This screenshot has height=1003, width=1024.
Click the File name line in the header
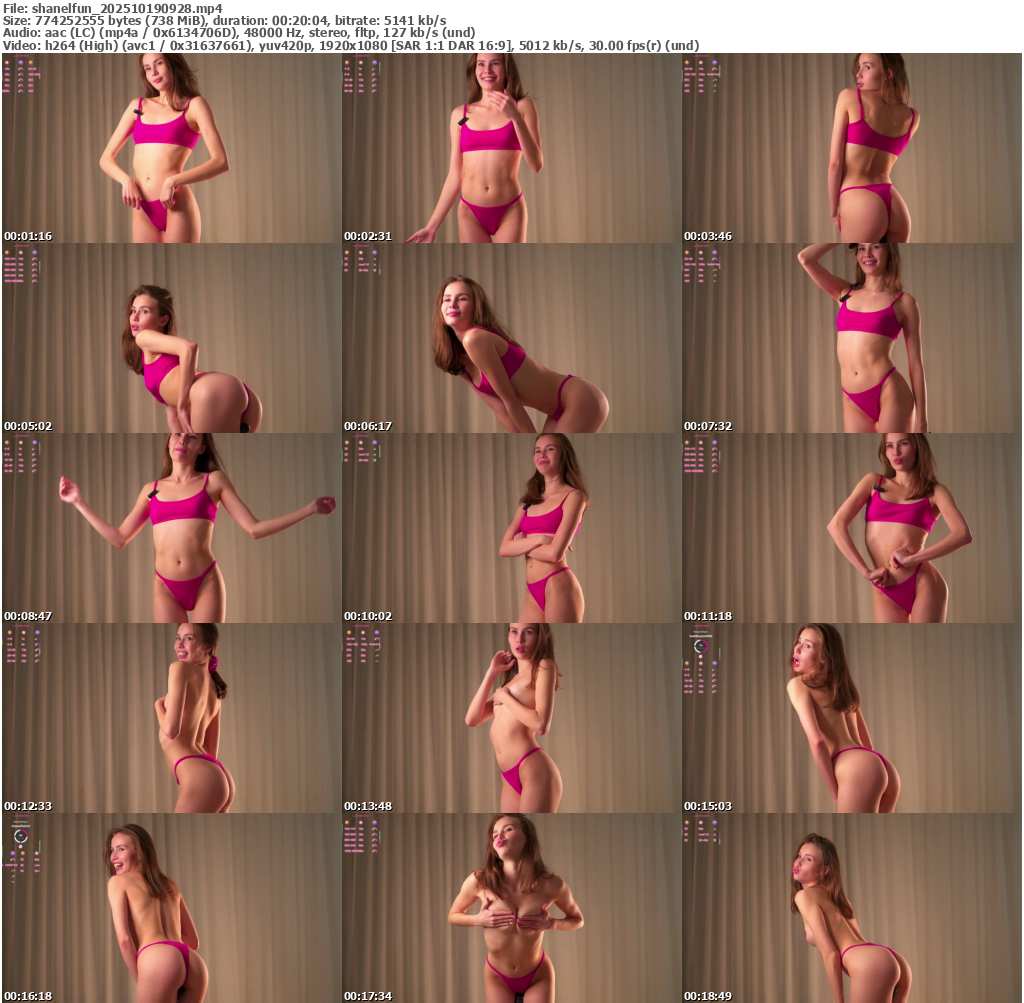(x=112, y=7)
